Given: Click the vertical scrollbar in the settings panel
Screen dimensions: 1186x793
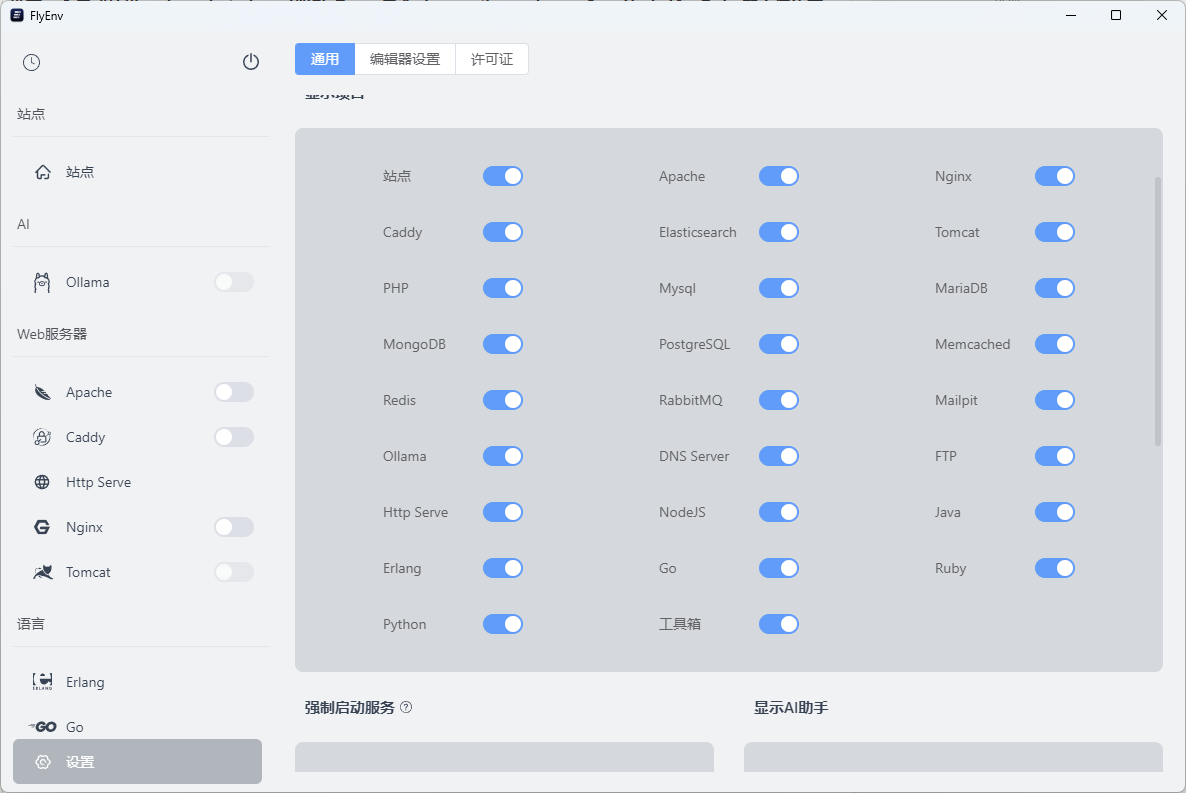Looking at the screenshot, I should click(x=1157, y=312).
